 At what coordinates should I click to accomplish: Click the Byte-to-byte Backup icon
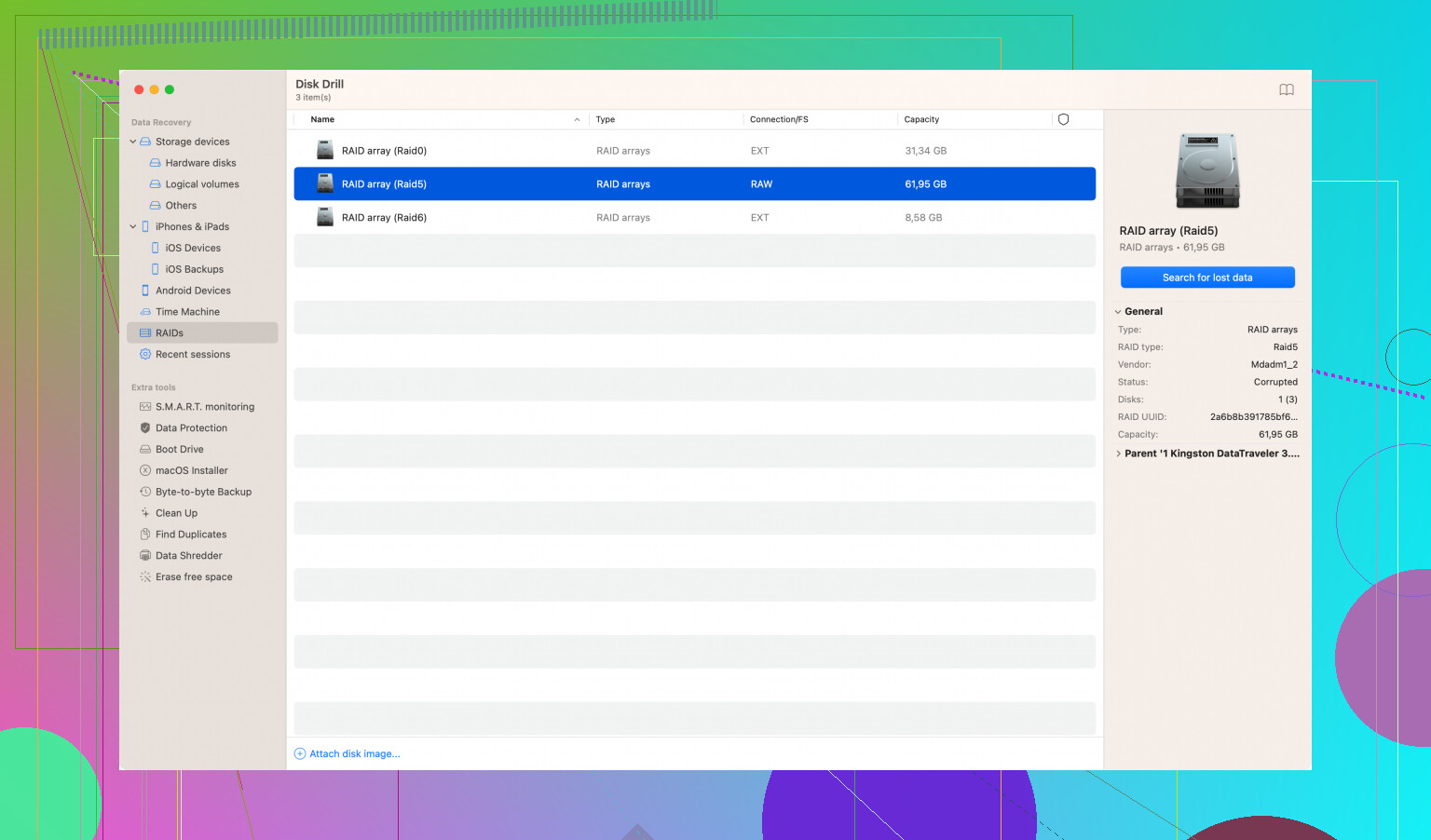tap(145, 492)
